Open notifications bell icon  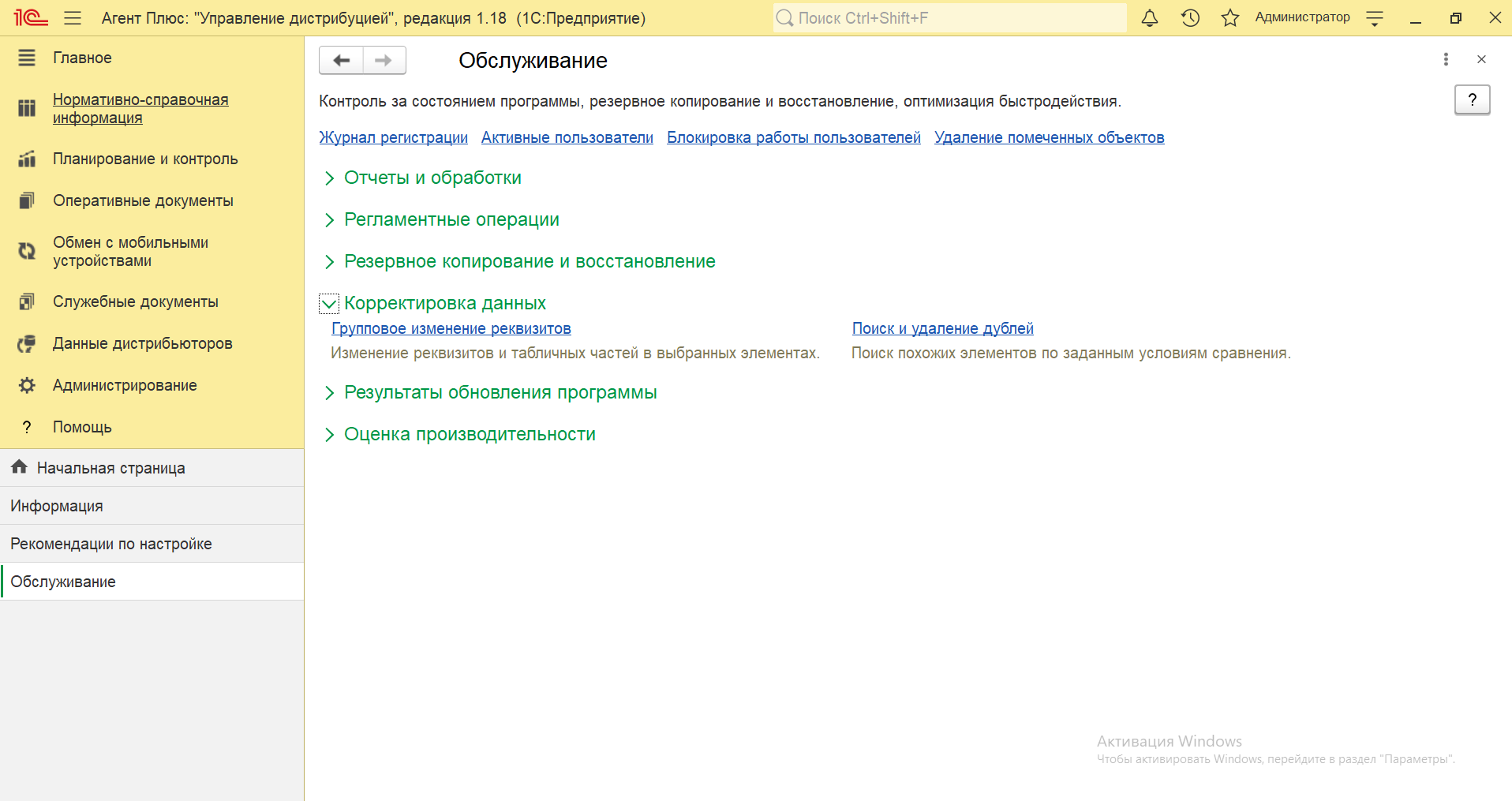1150,17
